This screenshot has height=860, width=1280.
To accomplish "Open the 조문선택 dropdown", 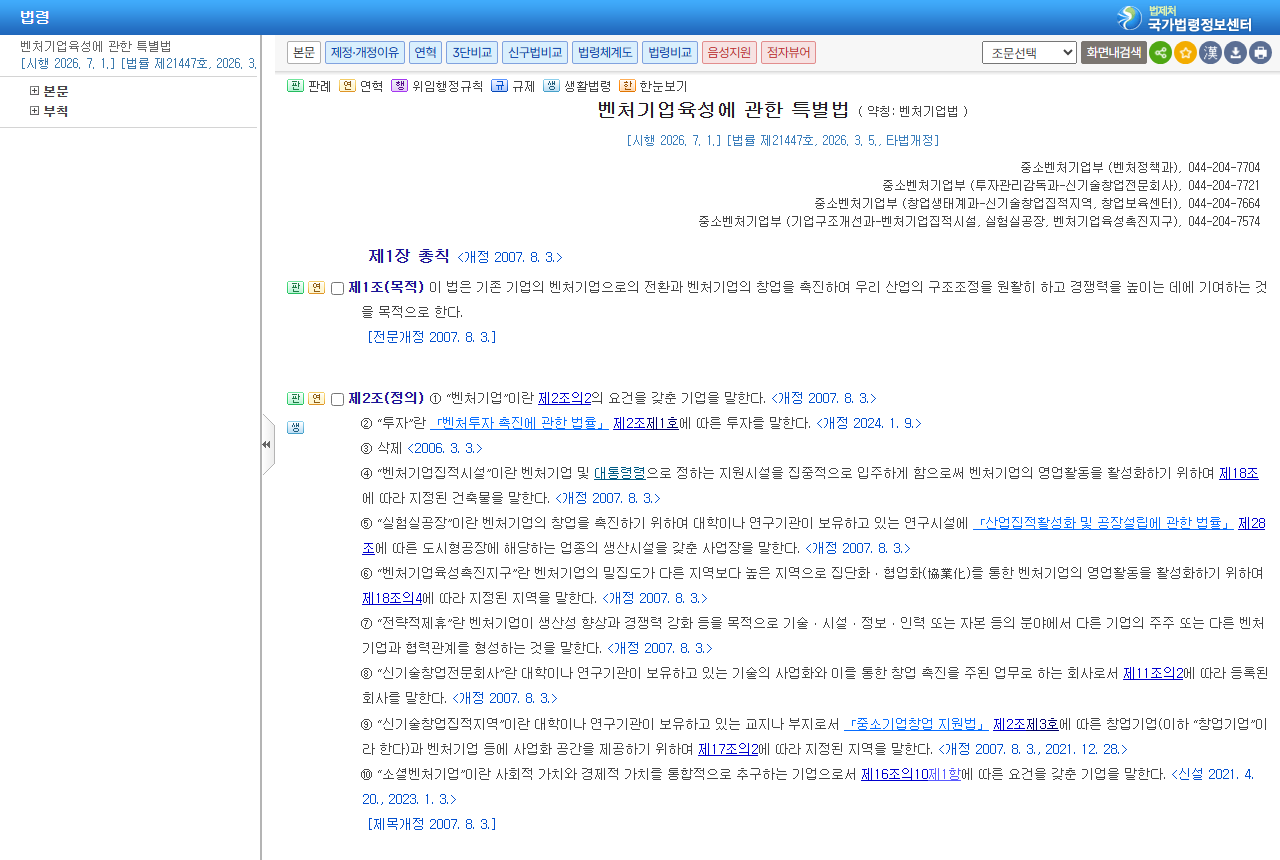I will pyautogui.click(x=1029, y=52).
